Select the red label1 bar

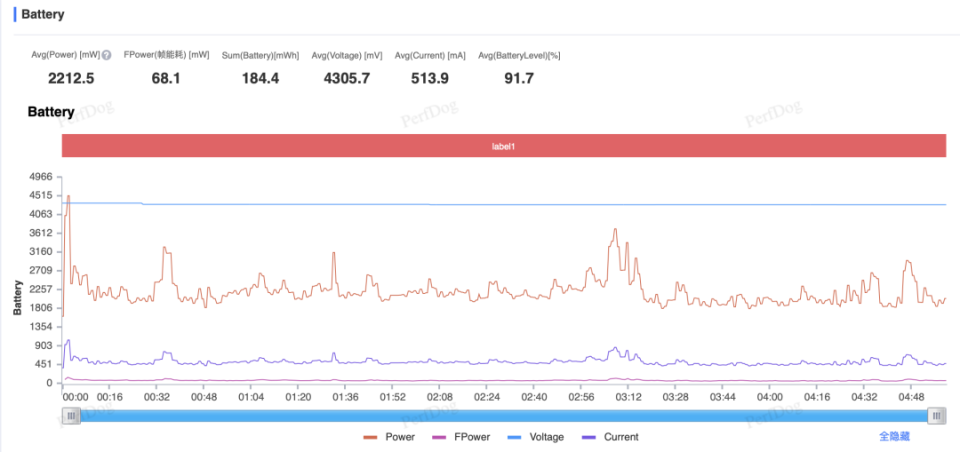click(504, 146)
